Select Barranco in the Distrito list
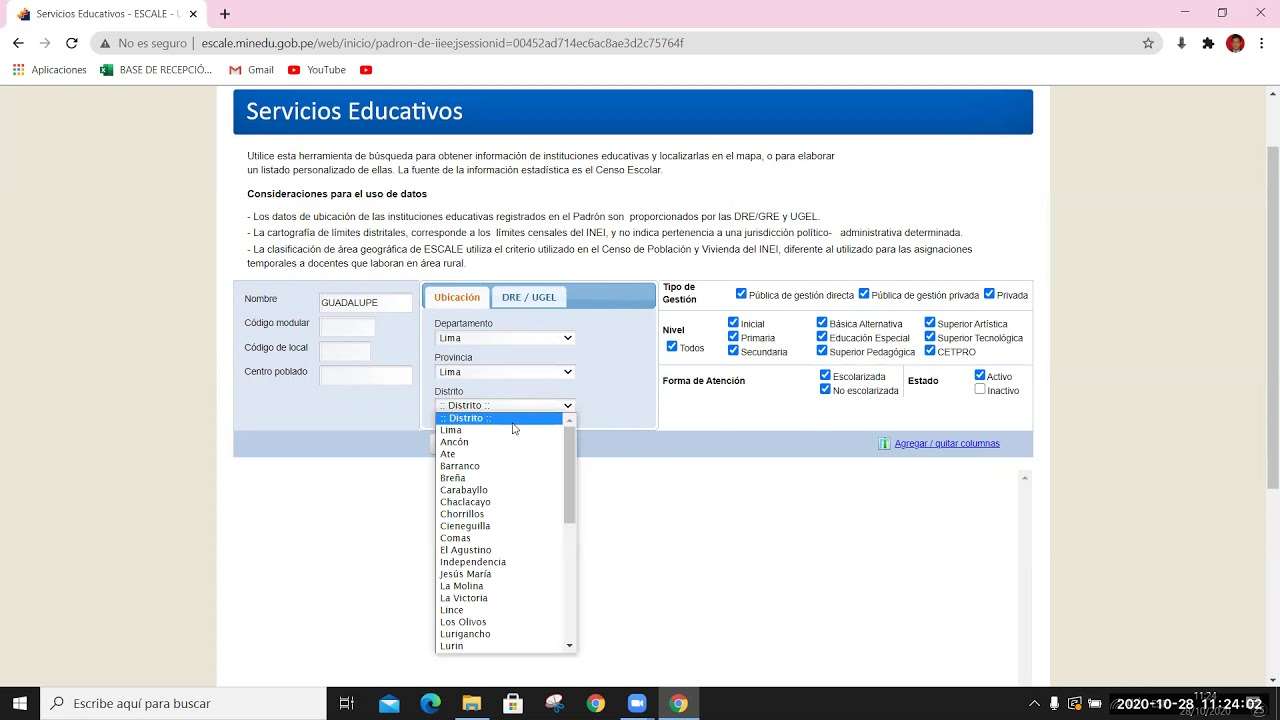Screen dimensions: 1280x720 [460, 465]
